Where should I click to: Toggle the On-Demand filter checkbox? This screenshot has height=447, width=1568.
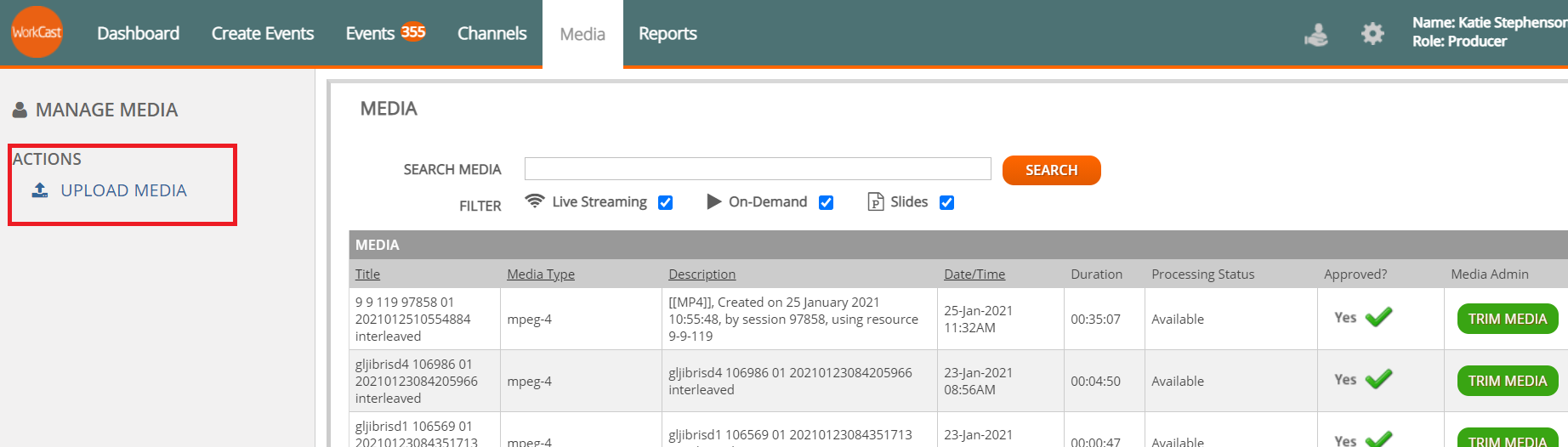826,202
